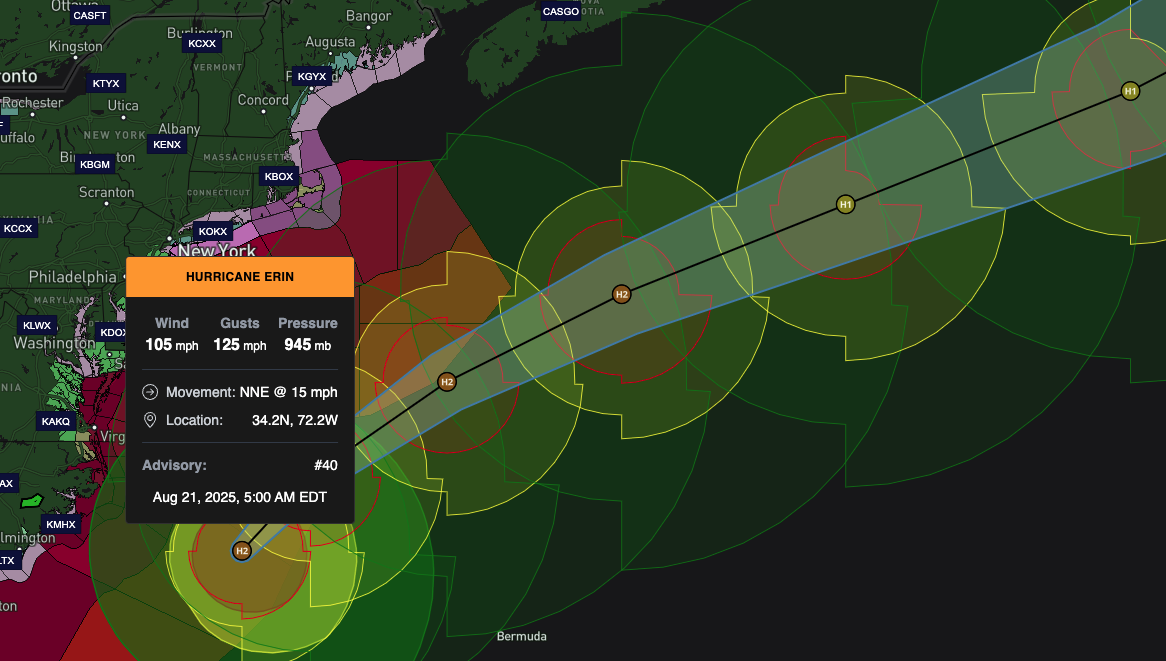
Task: Click the location pin icon in the popup
Action: click(150, 420)
